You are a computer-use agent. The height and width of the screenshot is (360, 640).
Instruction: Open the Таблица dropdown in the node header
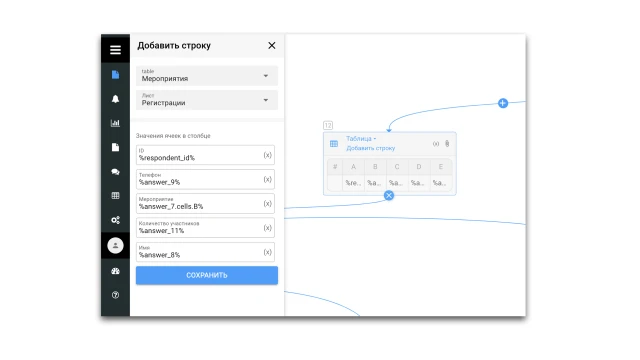361,139
